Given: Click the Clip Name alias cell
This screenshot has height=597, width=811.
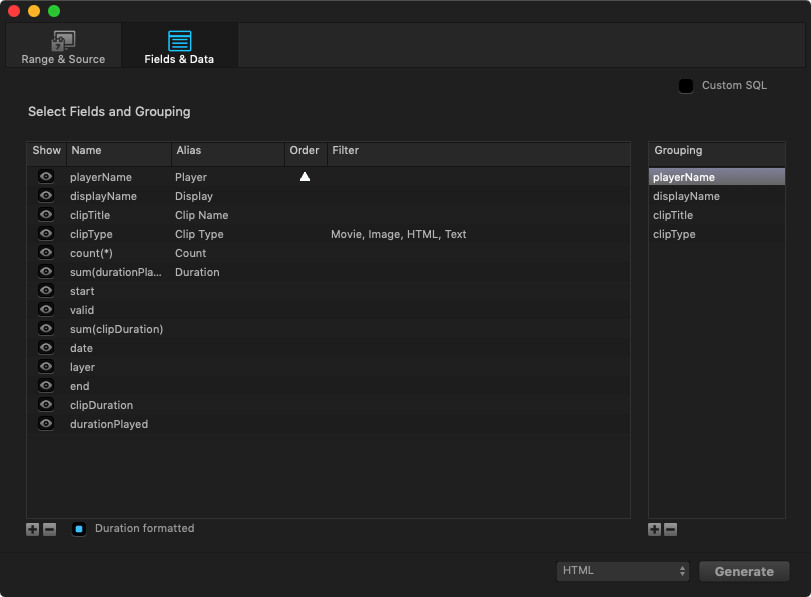Looking at the screenshot, I should (x=202, y=215).
